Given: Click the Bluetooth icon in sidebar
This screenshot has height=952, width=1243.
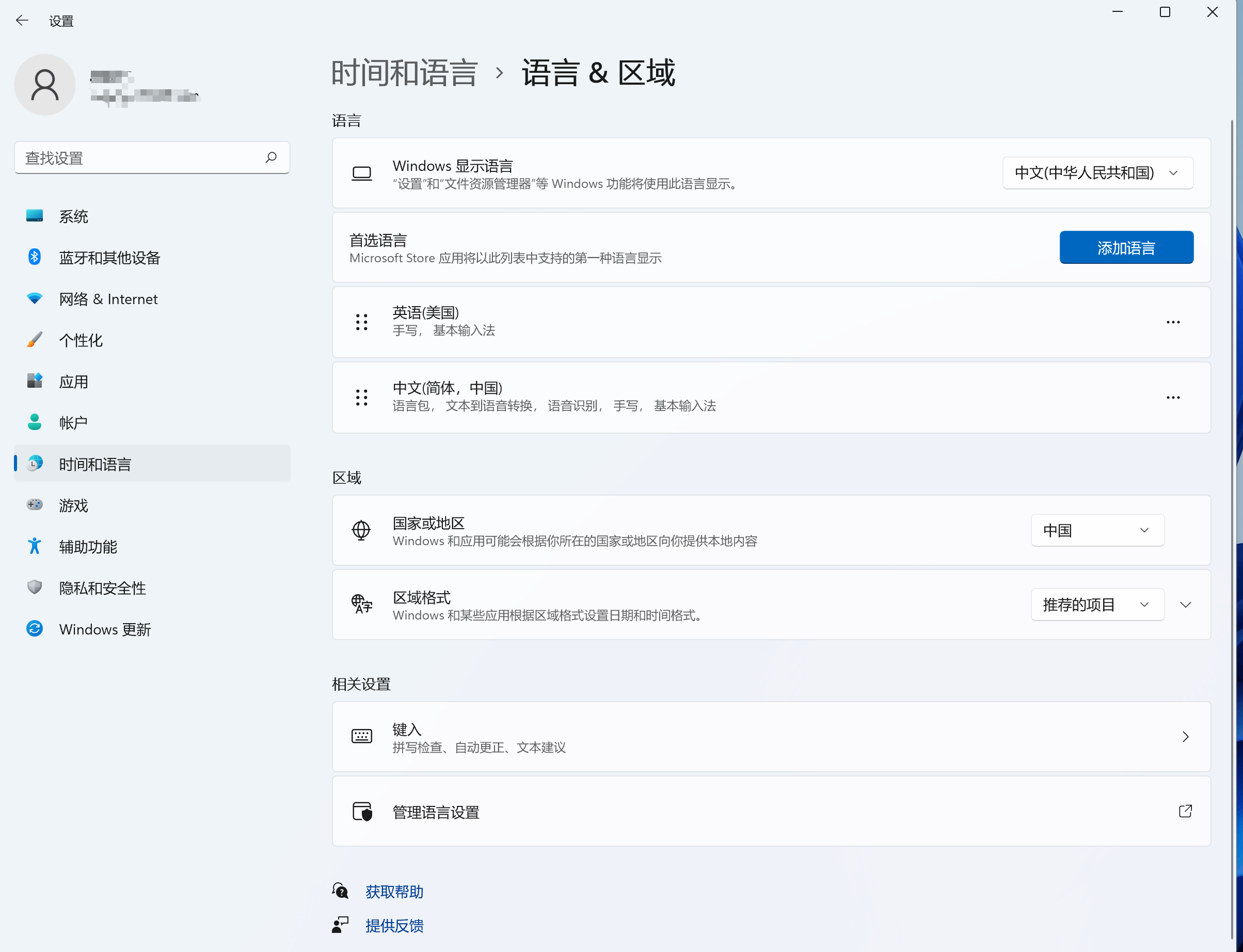Looking at the screenshot, I should click(x=35, y=257).
